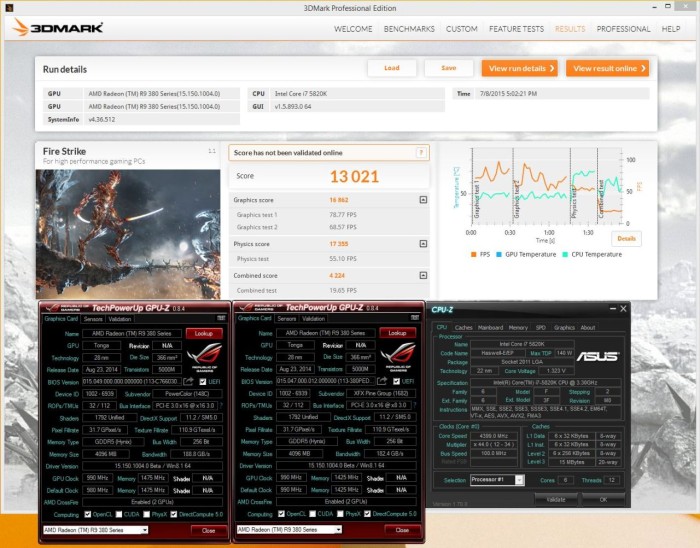Minimize the CPU-Z window
The width and height of the screenshot is (700, 548).
tap(613, 308)
